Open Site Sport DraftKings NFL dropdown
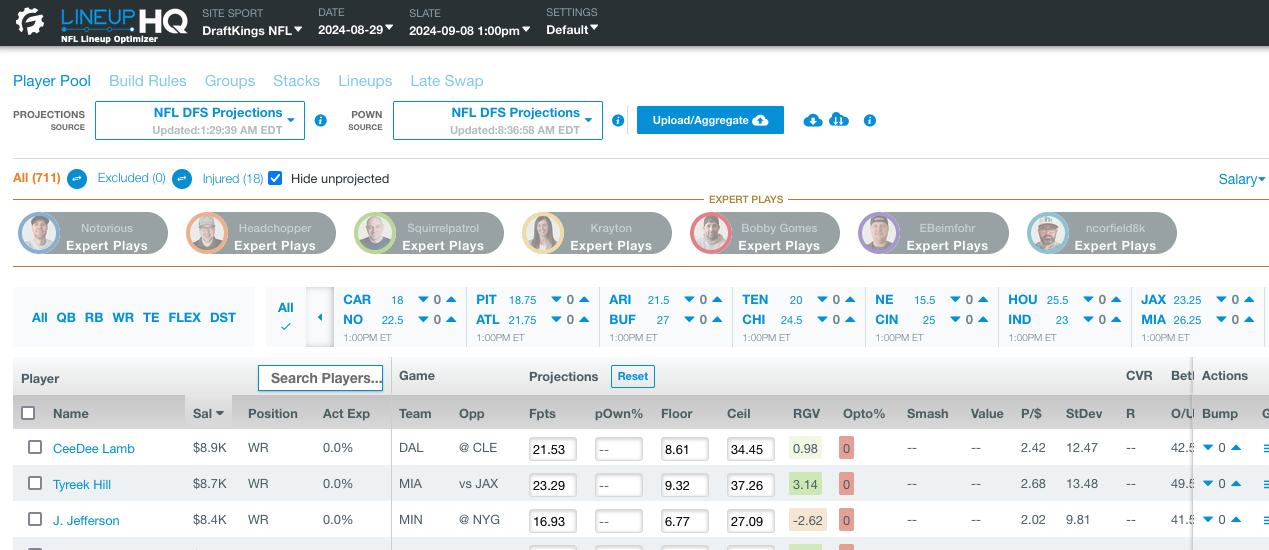This screenshot has width=1269, height=550. [252, 30]
